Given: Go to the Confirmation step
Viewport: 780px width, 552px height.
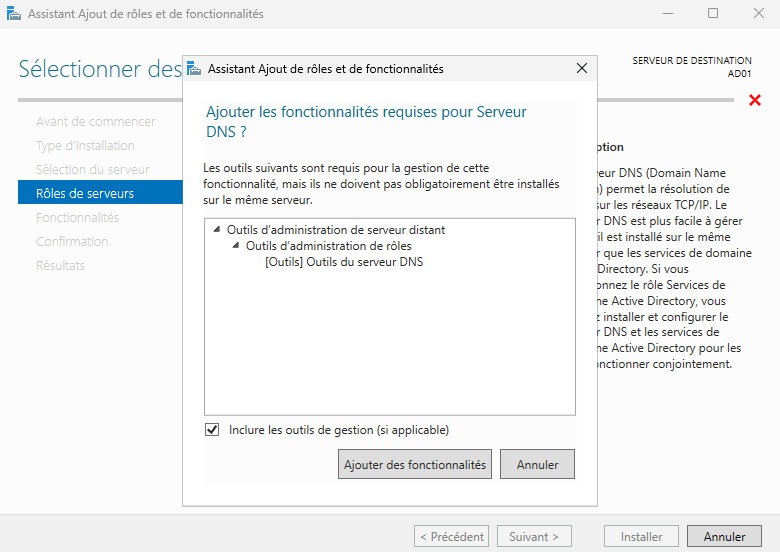Looking at the screenshot, I should pyautogui.click(x=72, y=242).
